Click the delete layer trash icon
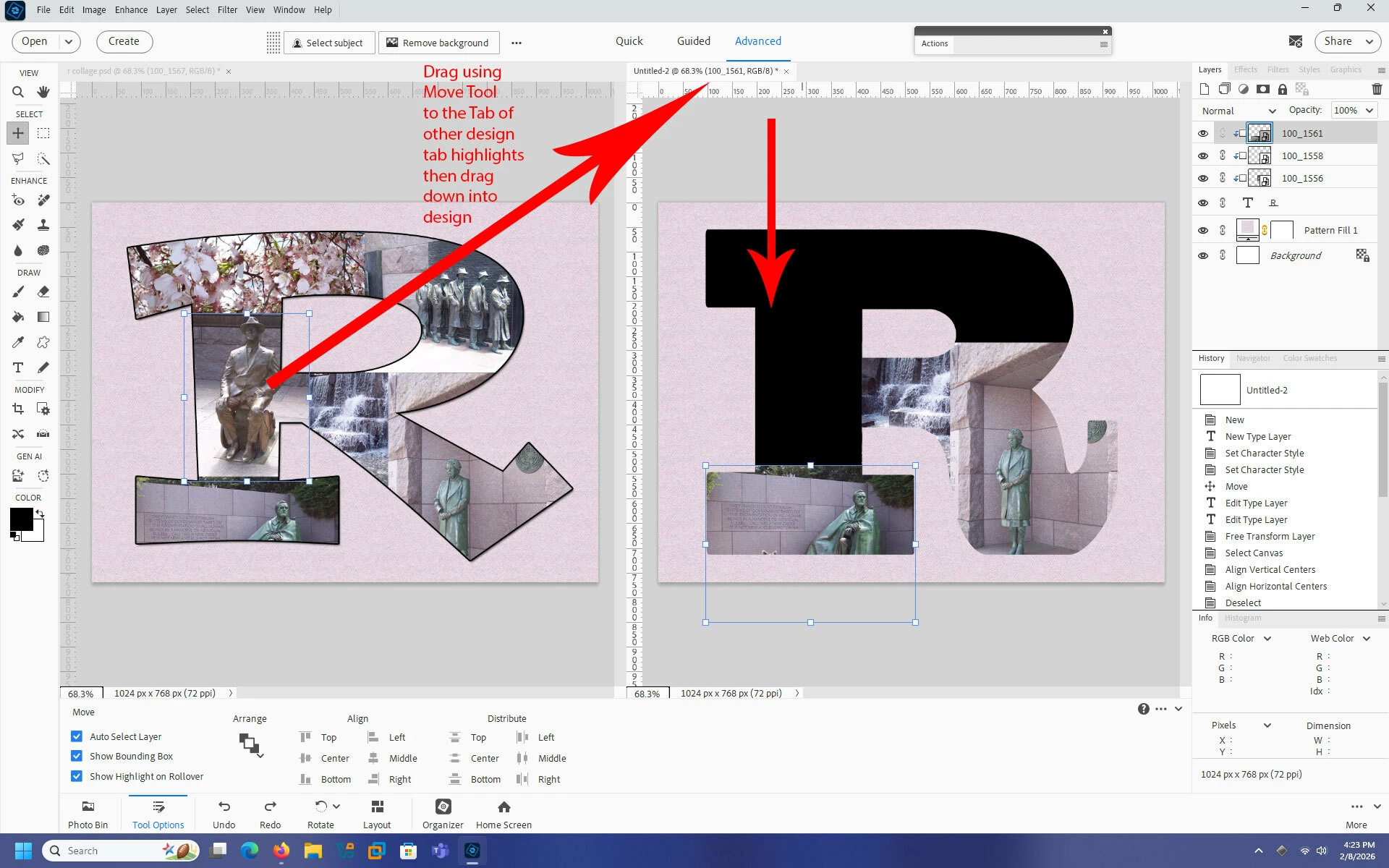Image resolution: width=1389 pixels, height=868 pixels. point(1376,89)
